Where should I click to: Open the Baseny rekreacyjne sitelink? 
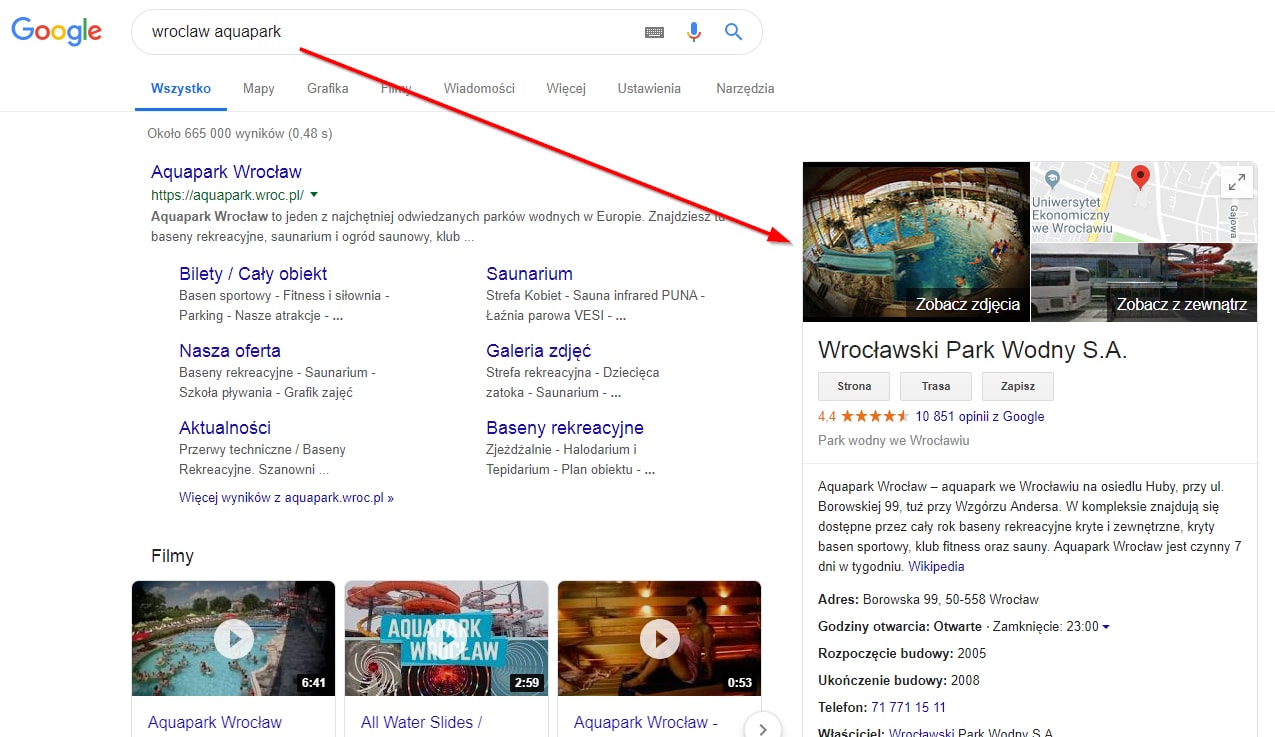click(565, 428)
